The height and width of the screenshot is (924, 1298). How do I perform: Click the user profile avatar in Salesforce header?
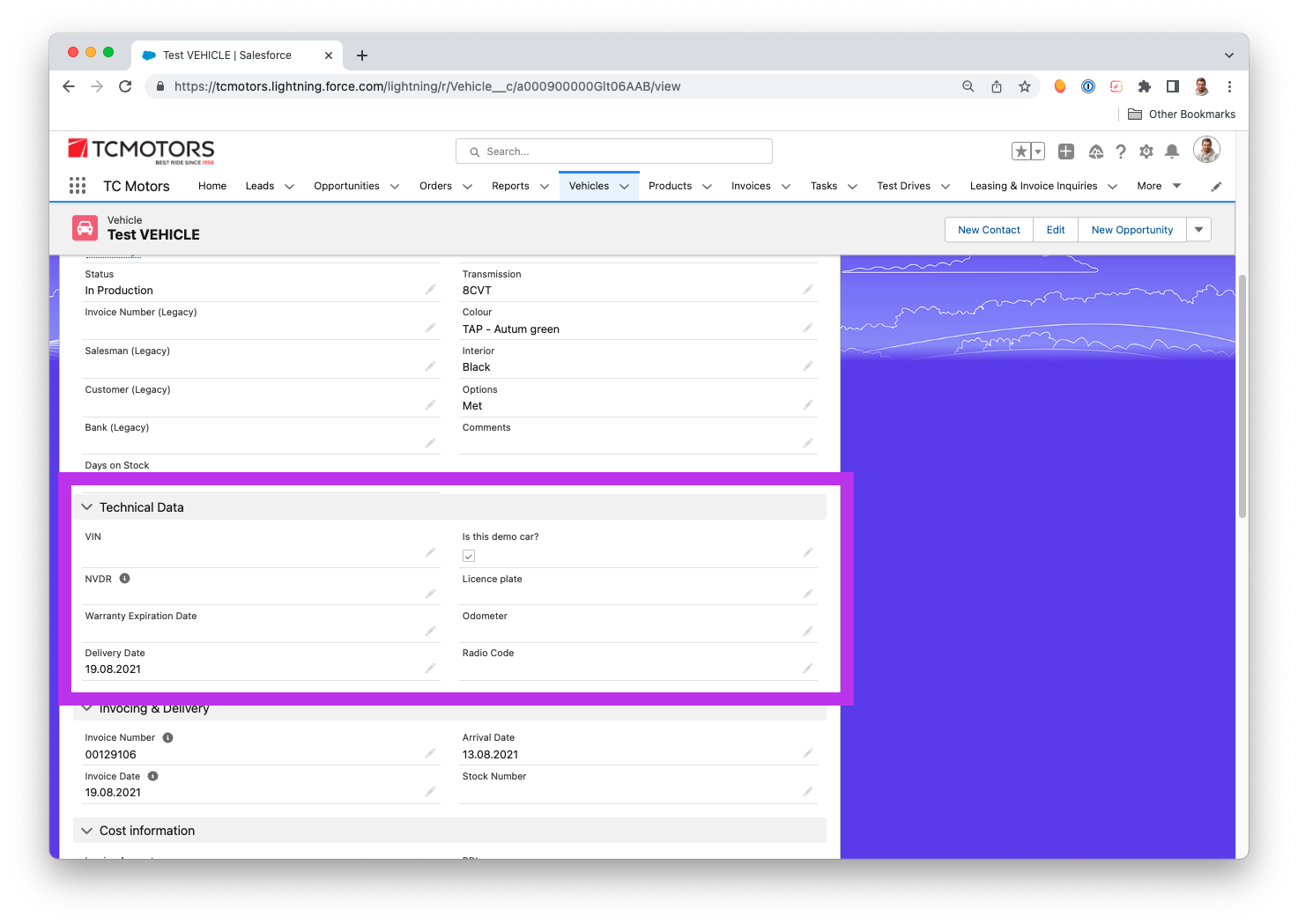1206,150
